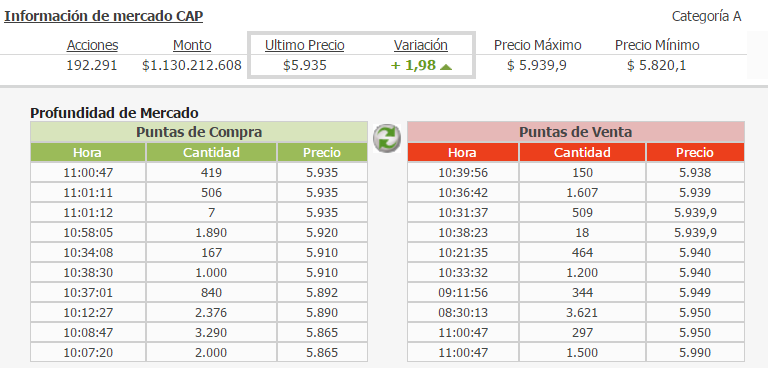Click sell price cell 5.938

click(695, 172)
